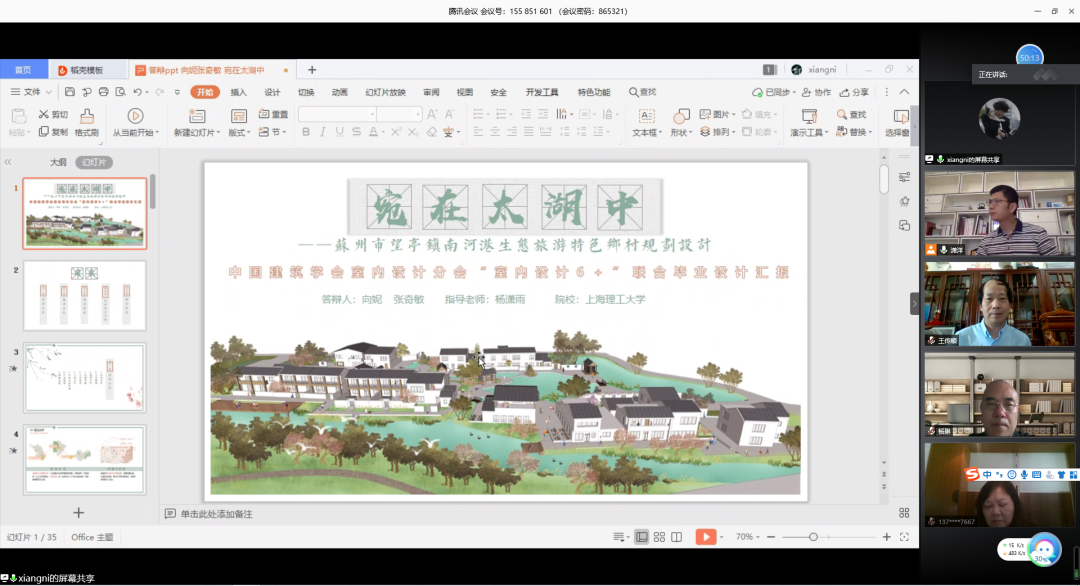
Task: Add slide with plus below thumbnails
Action: [x=79, y=513]
